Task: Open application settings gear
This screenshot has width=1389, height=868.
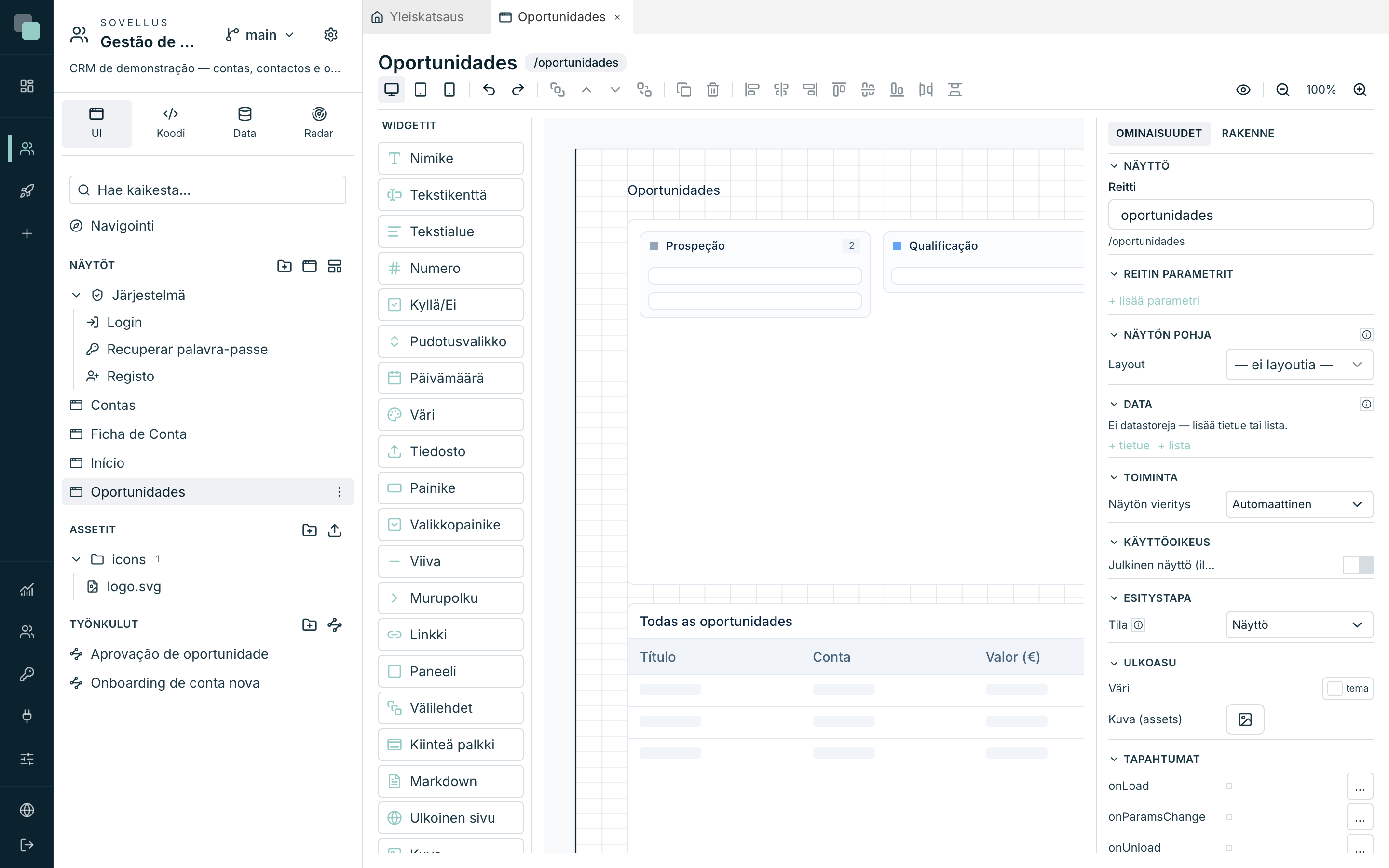Action: pos(330,35)
